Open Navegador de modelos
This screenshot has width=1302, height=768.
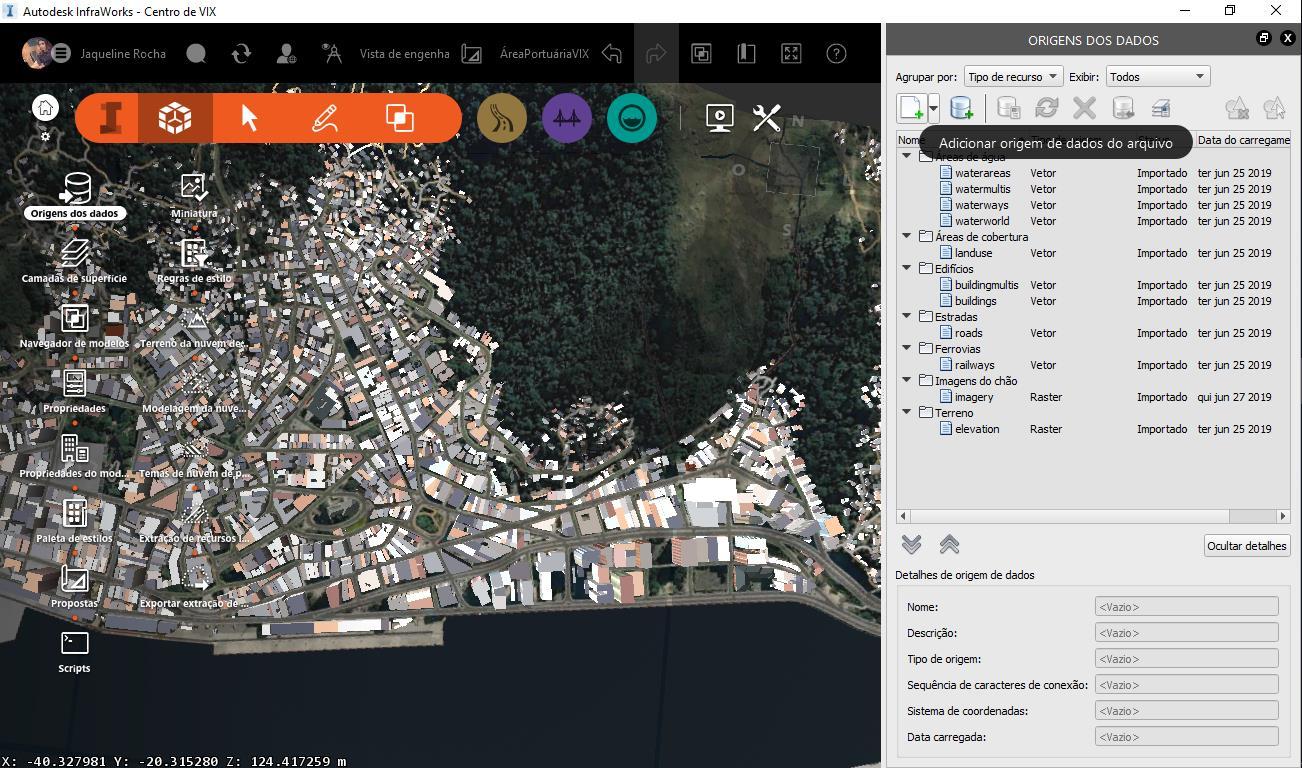pos(75,317)
